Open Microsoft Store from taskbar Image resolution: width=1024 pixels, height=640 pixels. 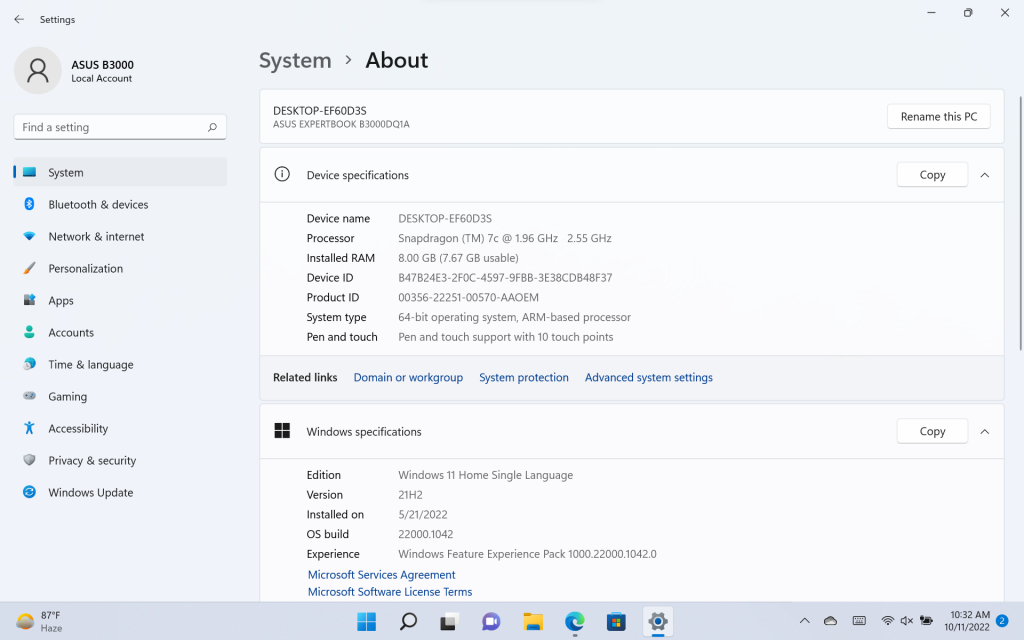[616, 622]
